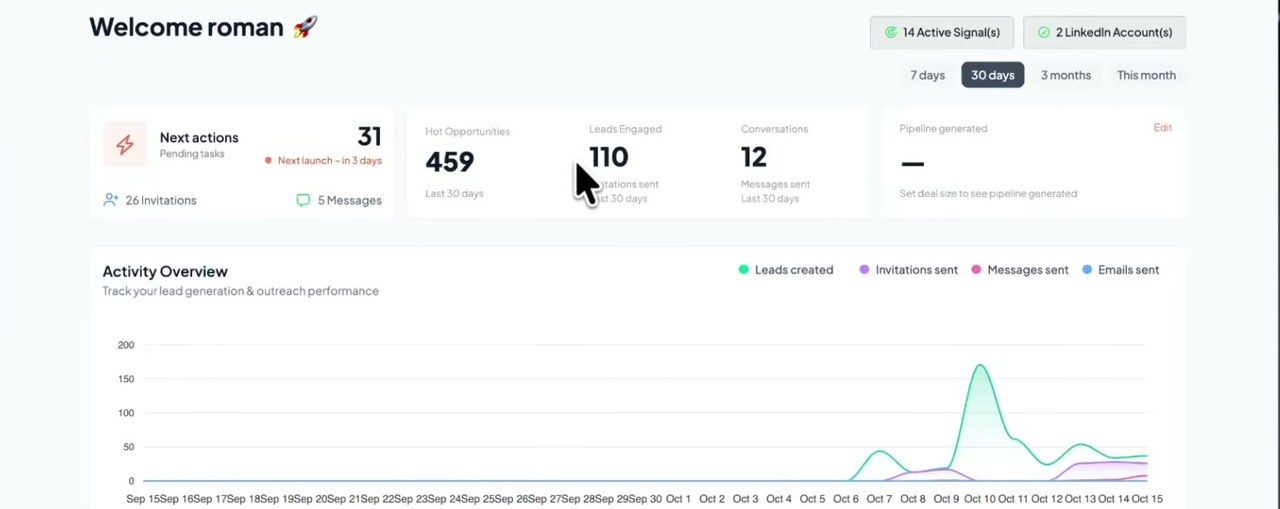Toggle the Messages sent legend item
Viewport: 1280px width, 509px height.
pyautogui.click(x=1019, y=270)
